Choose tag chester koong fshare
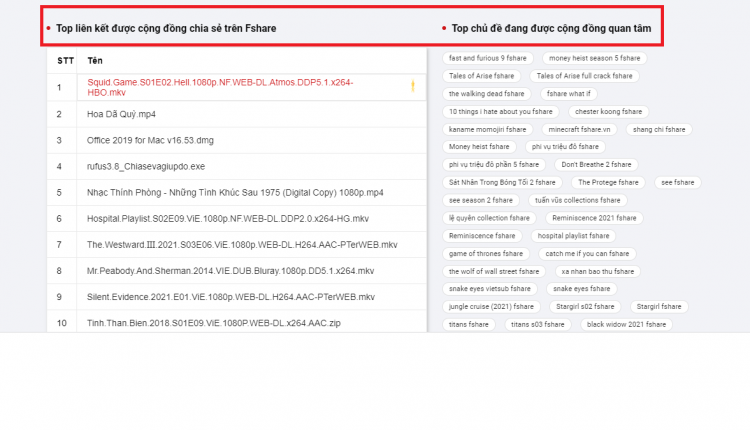 coord(608,111)
